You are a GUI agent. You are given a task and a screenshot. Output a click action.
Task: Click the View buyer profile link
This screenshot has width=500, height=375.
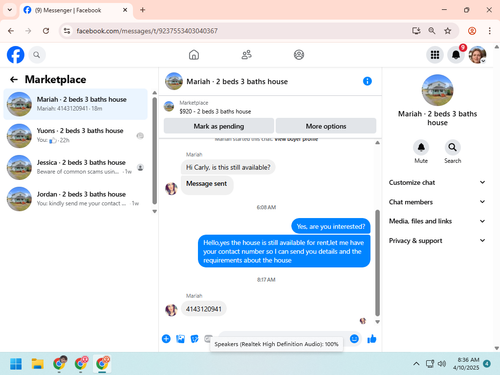296,139
